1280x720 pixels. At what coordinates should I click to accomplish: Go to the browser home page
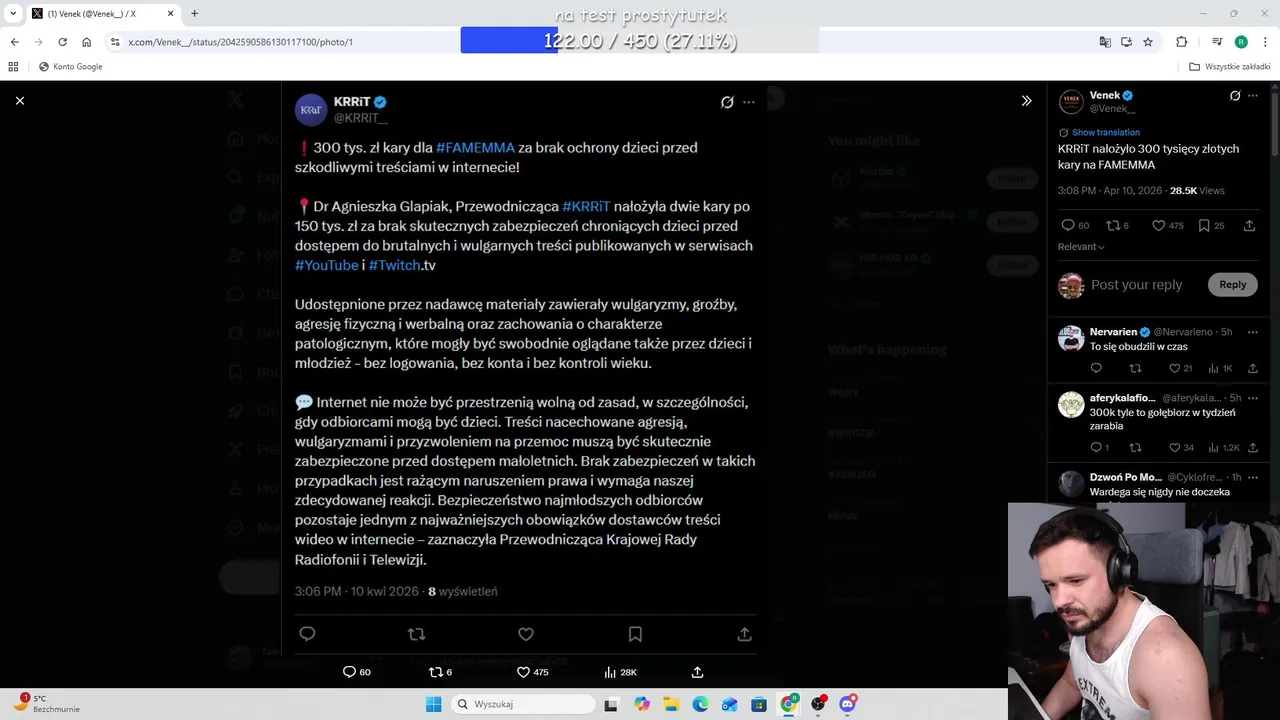(x=86, y=42)
